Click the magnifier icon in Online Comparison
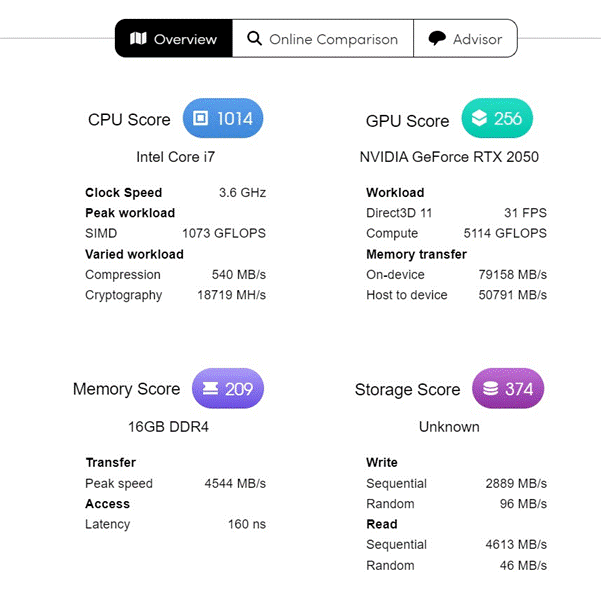The height and width of the screenshot is (600, 601). 255,39
